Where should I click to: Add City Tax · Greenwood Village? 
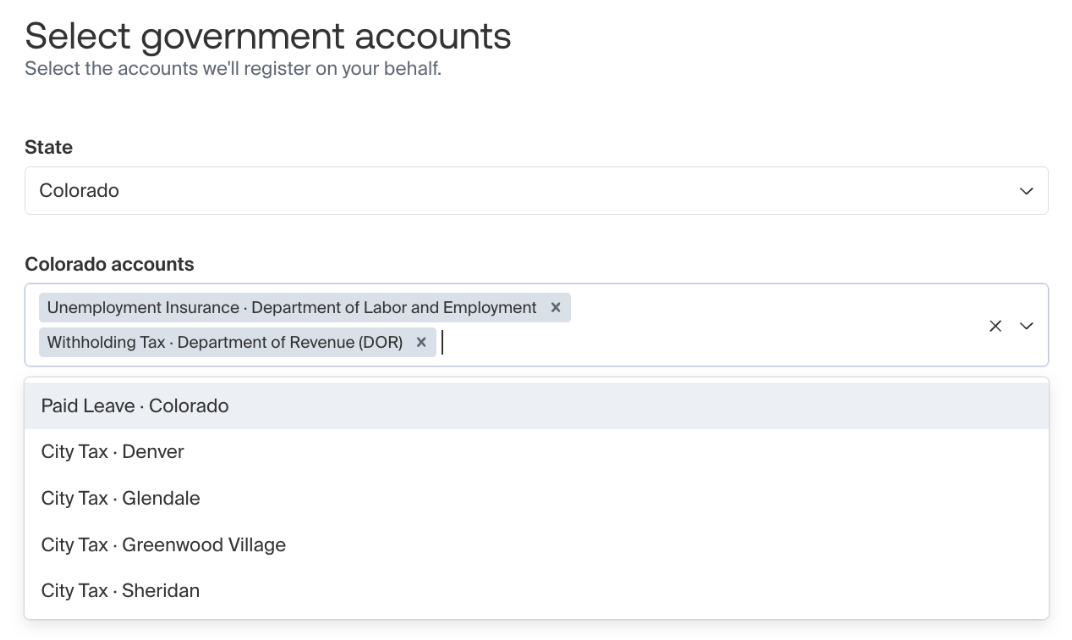(x=164, y=545)
